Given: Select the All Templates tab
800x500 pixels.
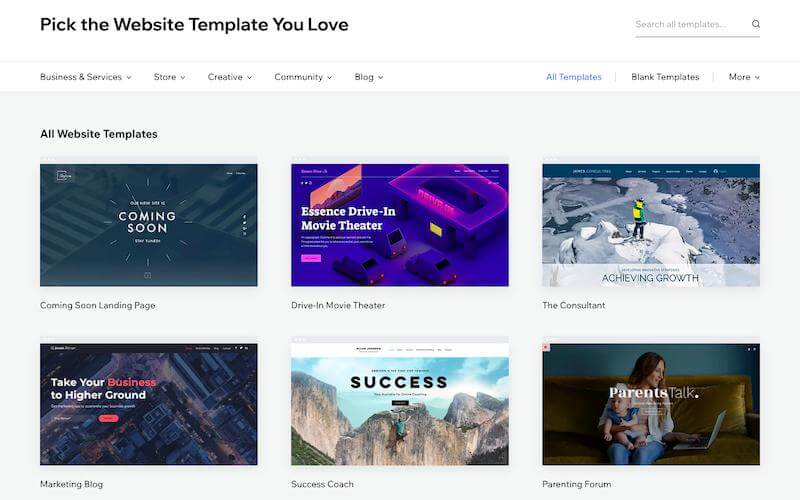Looking at the screenshot, I should [x=573, y=77].
